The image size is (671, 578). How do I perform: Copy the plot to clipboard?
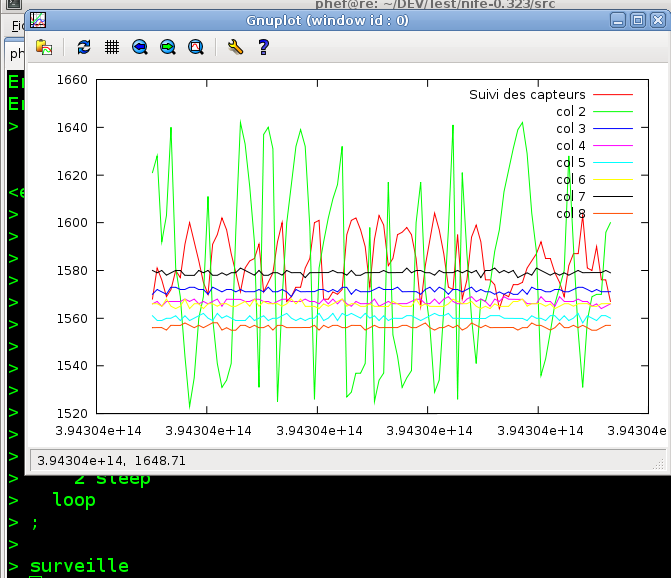[44, 46]
